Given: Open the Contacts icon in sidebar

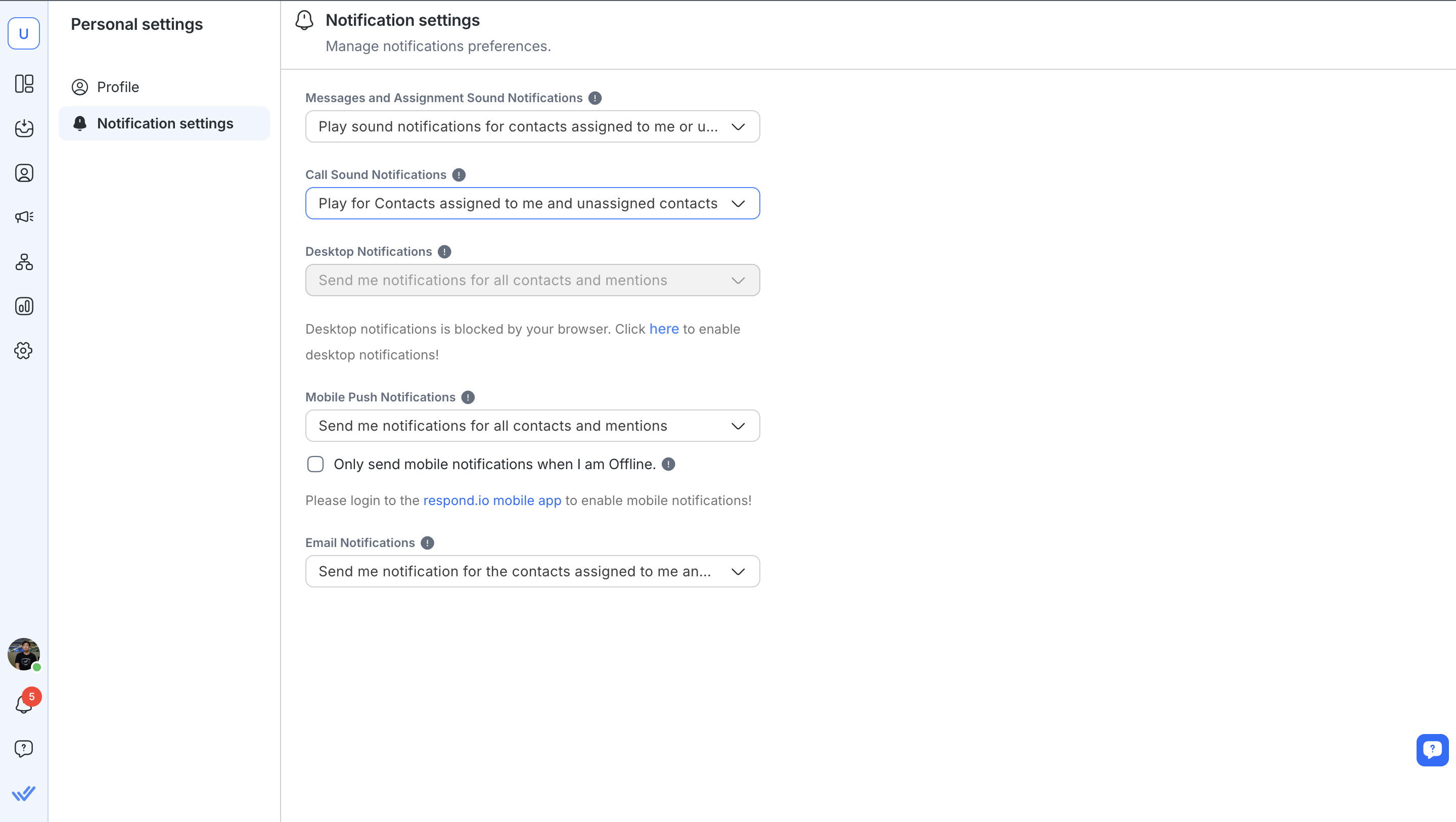Looking at the screenshot, I should (24, 173).
